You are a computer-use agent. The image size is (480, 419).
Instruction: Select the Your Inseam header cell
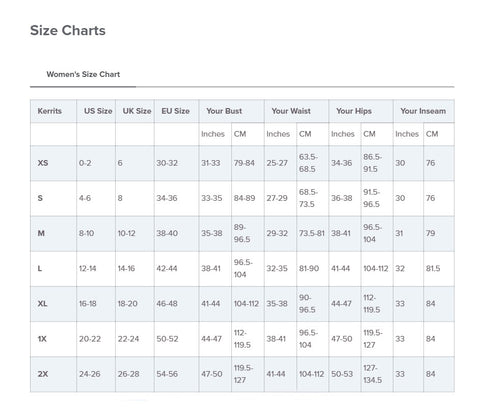(x=424, y=111)
